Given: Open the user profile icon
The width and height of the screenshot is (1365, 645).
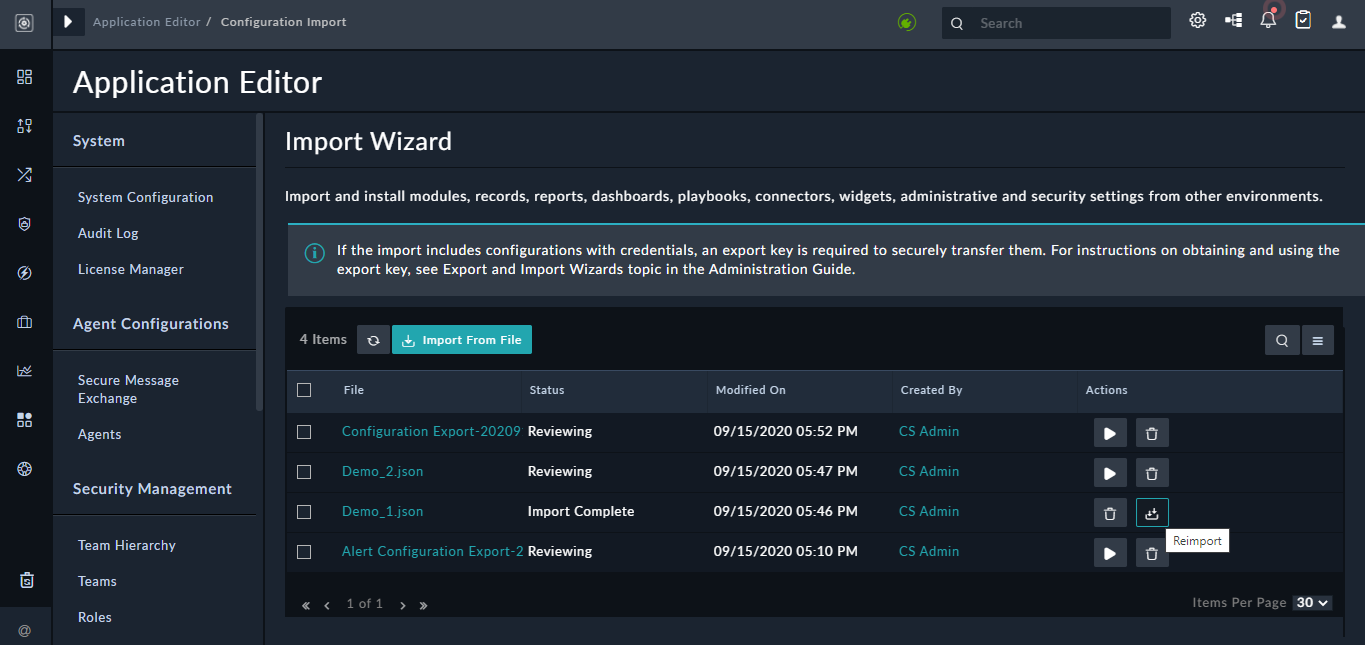Looking at the screenshot, I should coord(1339,22).
